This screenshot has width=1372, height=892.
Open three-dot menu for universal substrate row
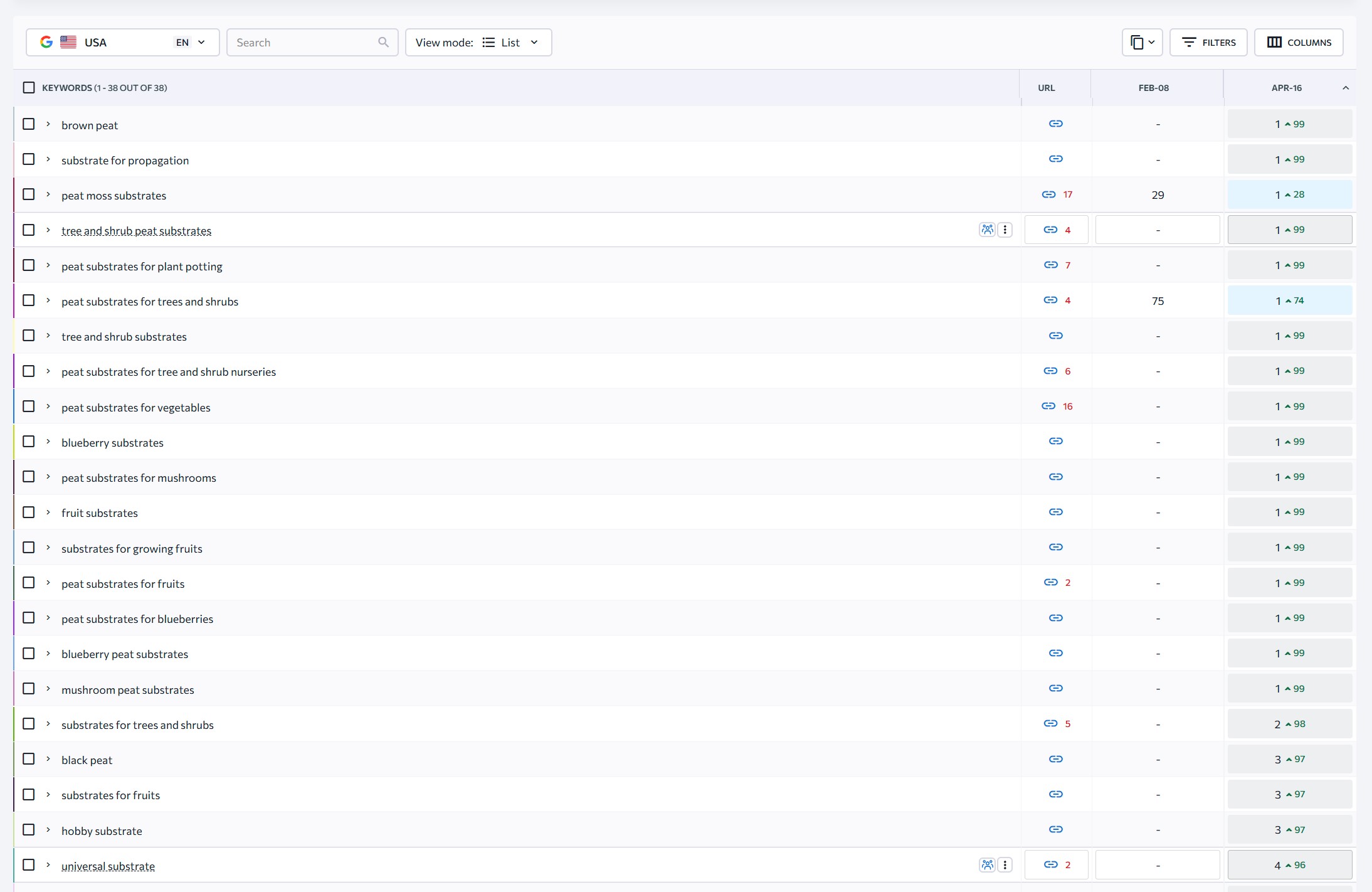(x=1005, y=865)
